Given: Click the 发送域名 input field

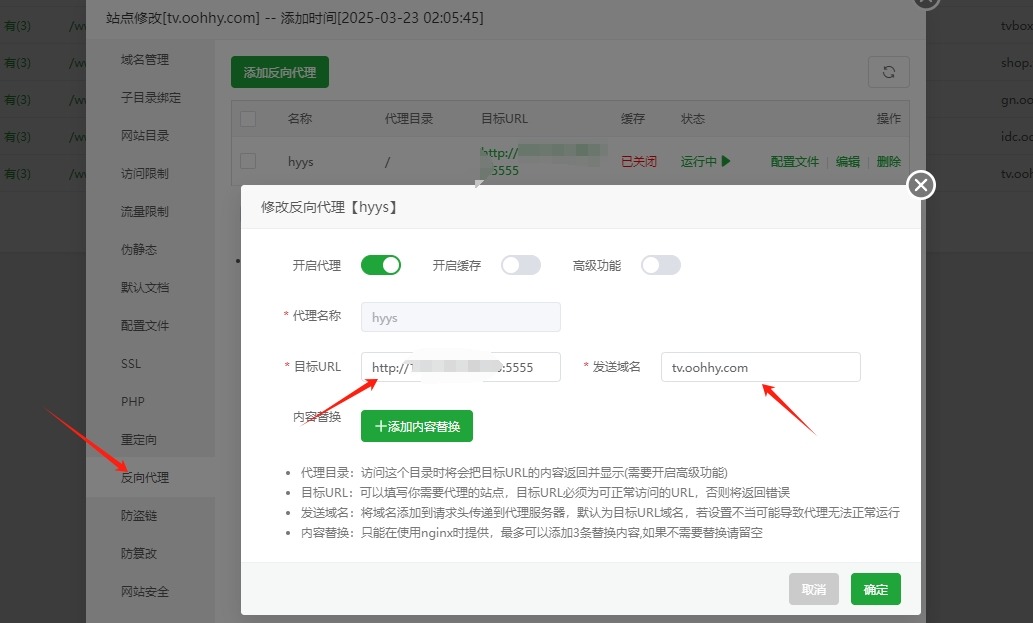Looking at the screenshot, I should [x=760, y=367].
